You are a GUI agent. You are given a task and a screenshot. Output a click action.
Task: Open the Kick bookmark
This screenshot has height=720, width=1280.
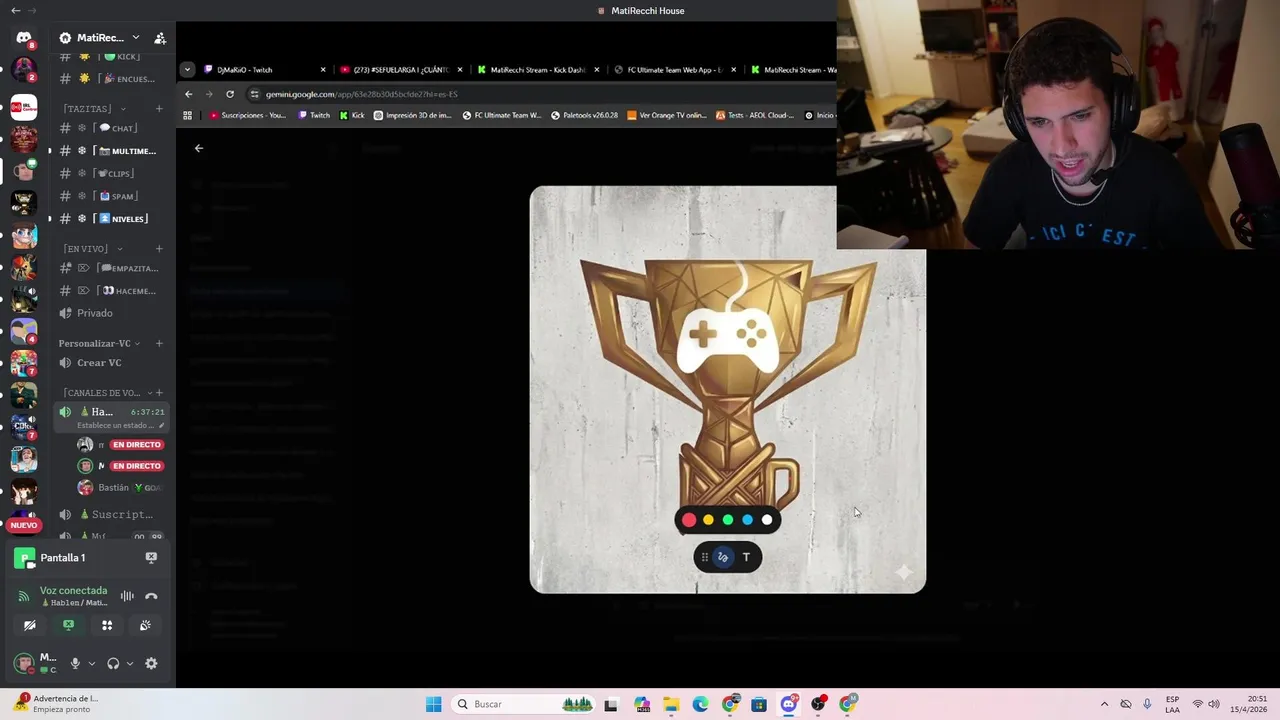click(352, 115)
